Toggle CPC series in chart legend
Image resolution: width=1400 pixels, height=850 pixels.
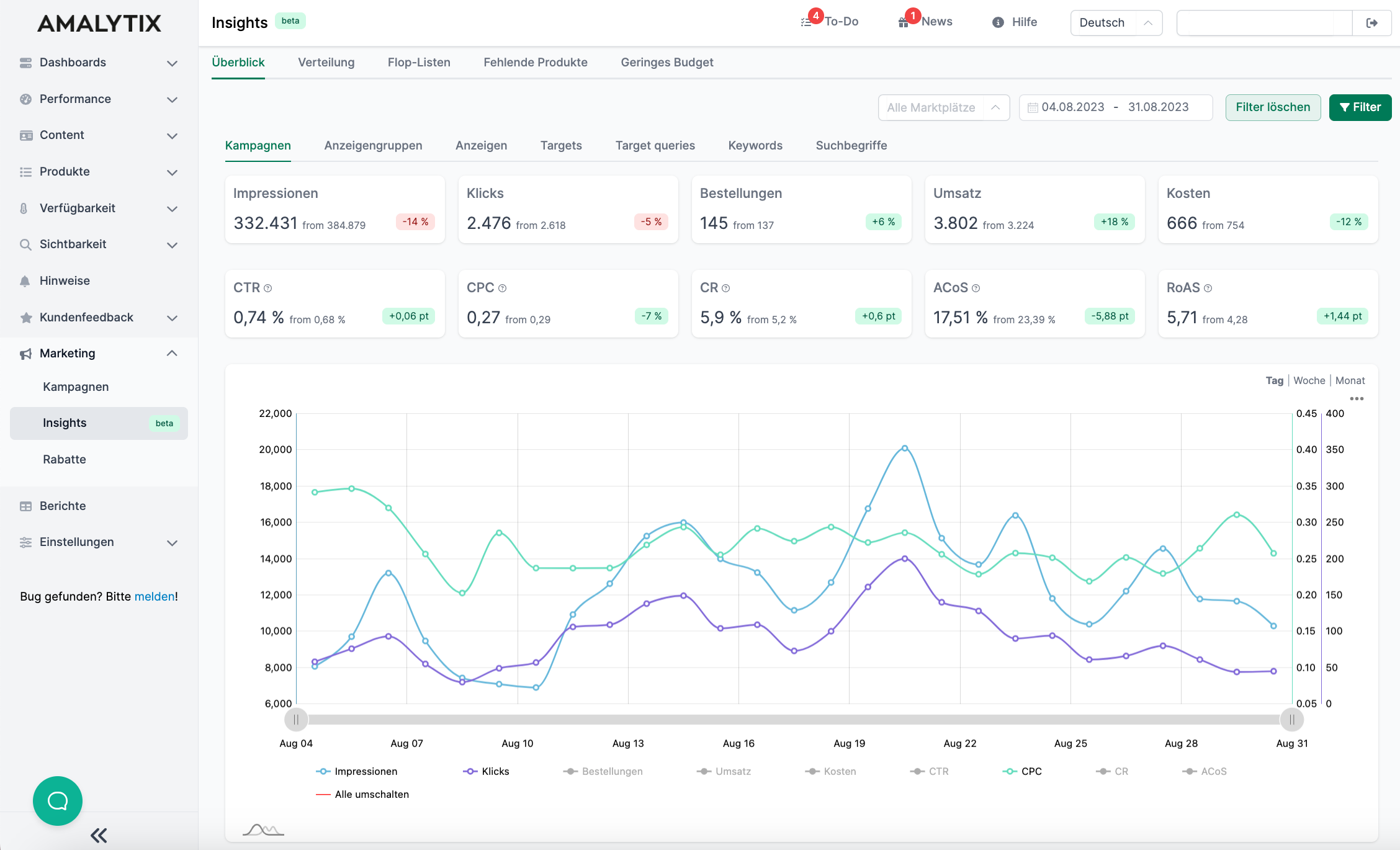(1022, 772)
